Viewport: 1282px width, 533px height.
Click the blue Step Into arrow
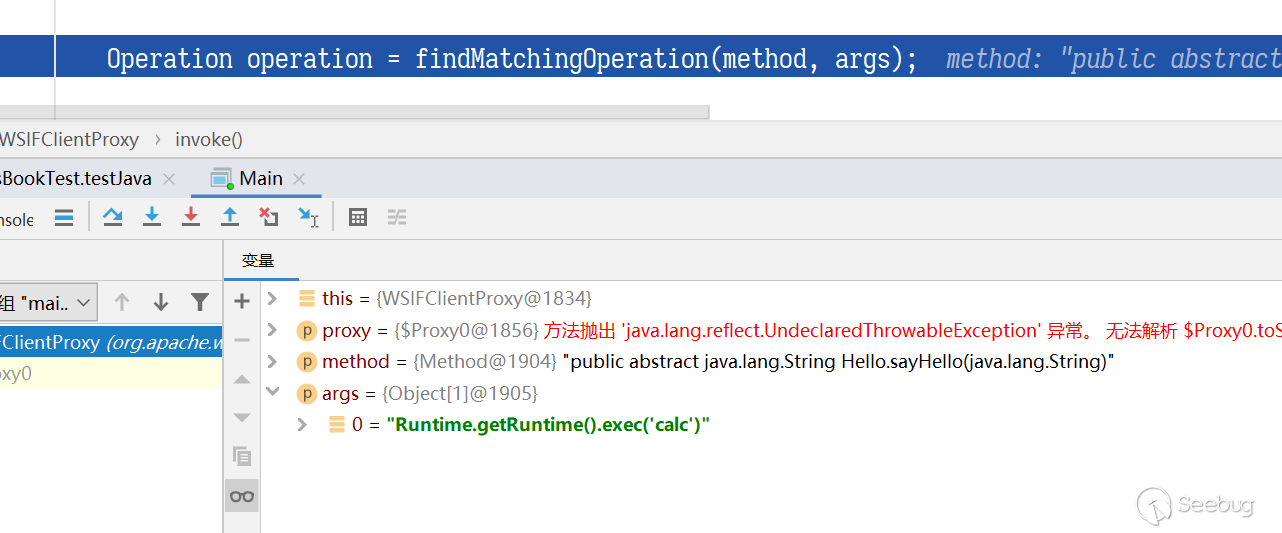(152, 217)
